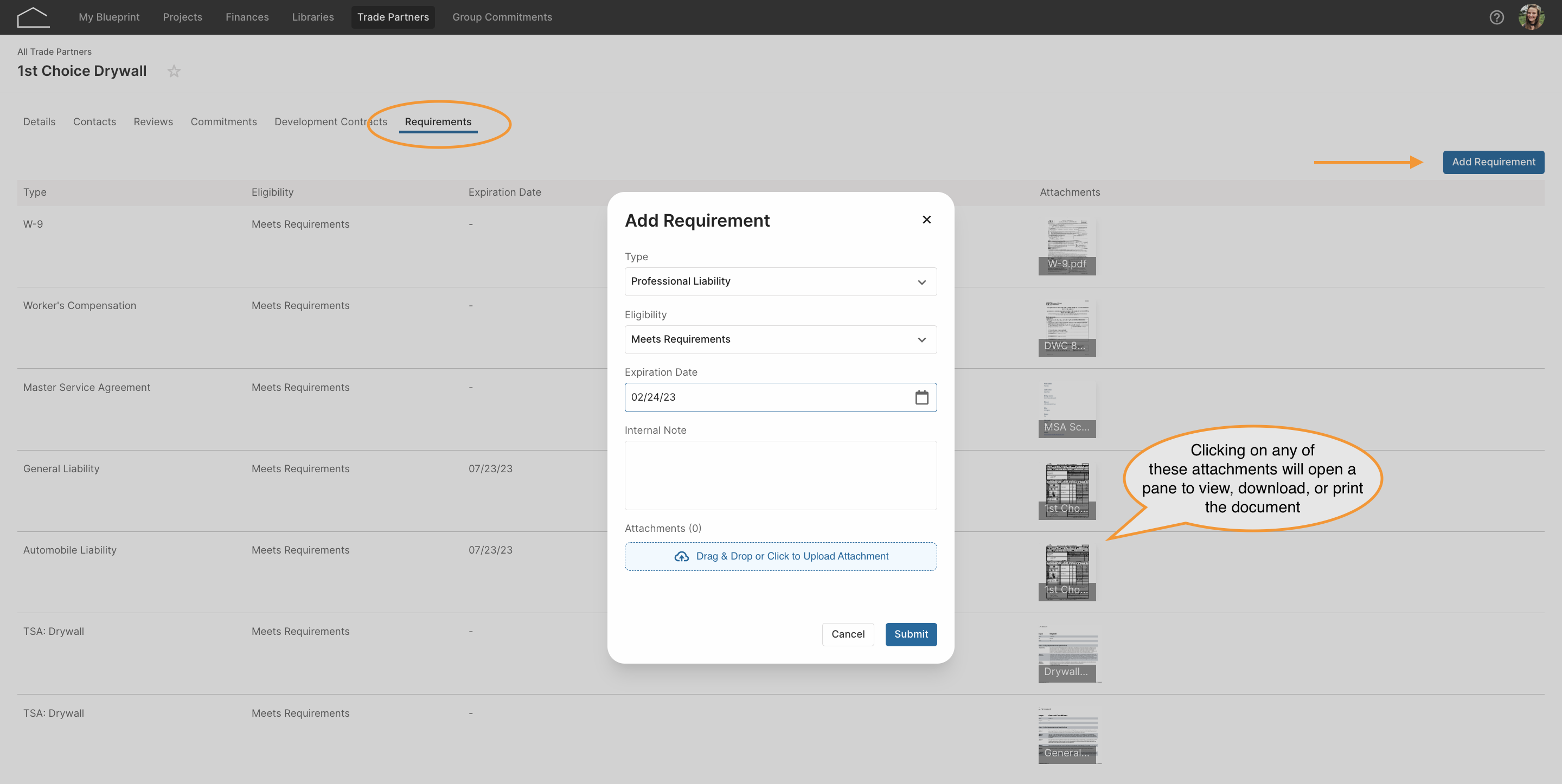The image size is (1562, 784).
Task: Cancel the Add Requirement dialog
Action: tap(848, 634)
